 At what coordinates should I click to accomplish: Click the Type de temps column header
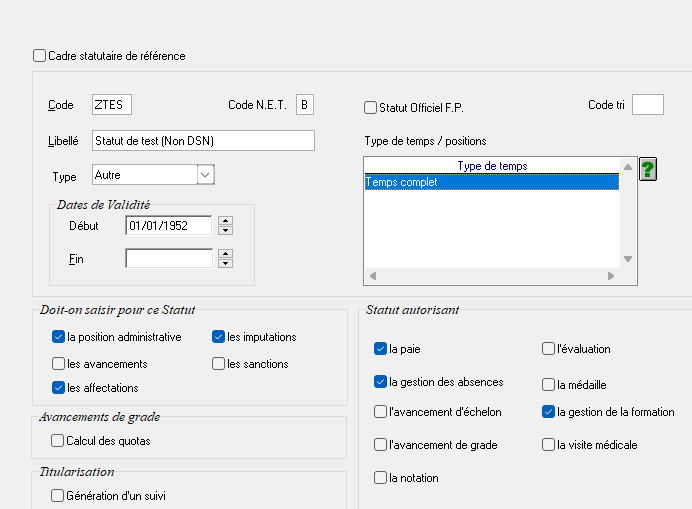[x=492, y=166]
